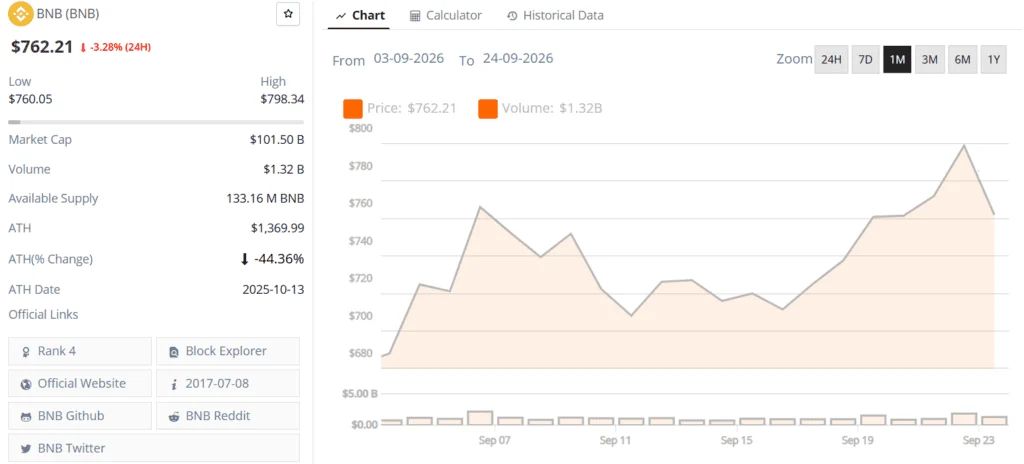Click the Calculator tab icon
Viewport: 1024px width, 464px height.
pyautogui.click(x=415, y=16)
